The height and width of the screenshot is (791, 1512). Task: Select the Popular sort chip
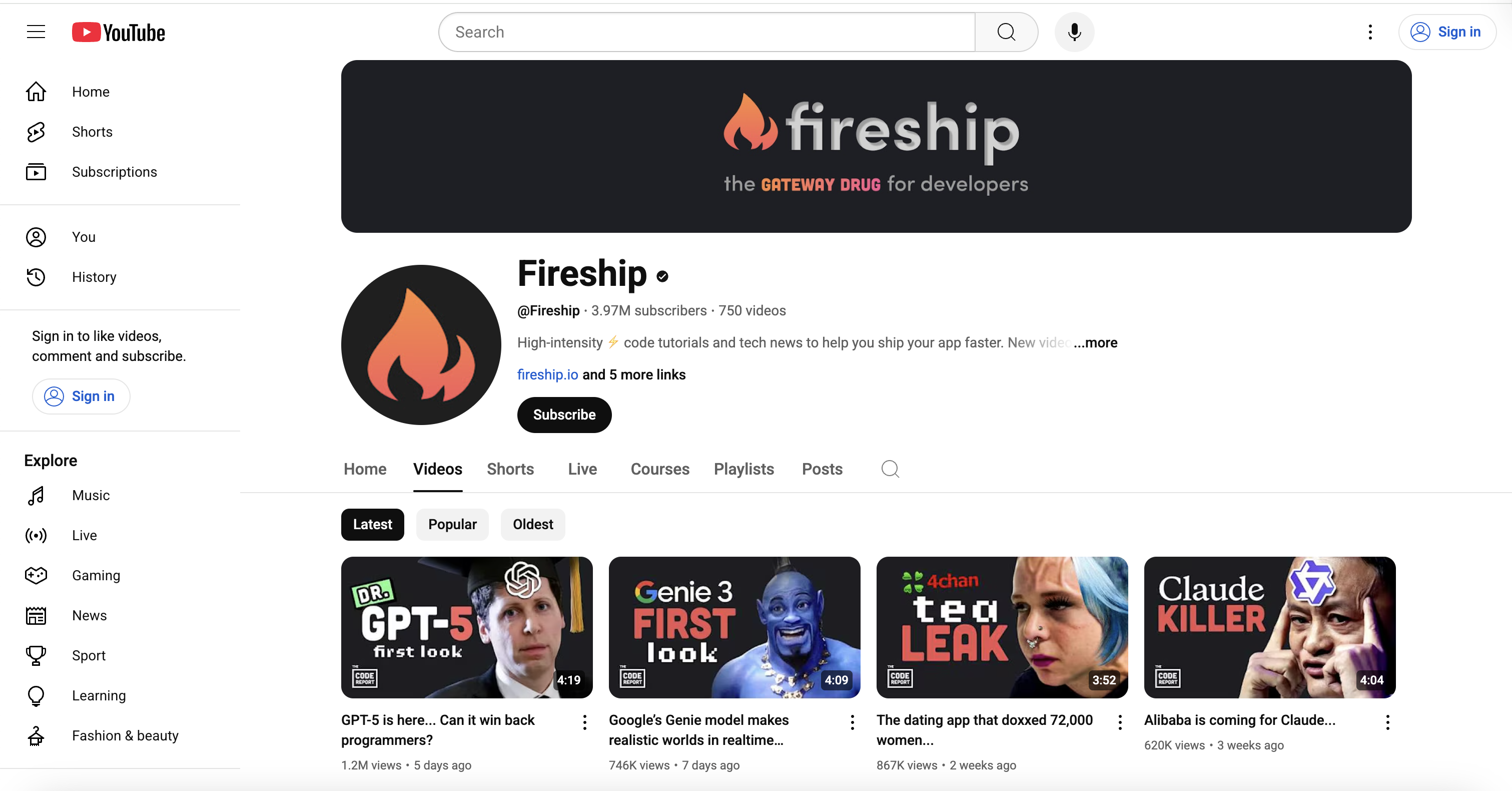pyautogui.click(x=452, y=524)
